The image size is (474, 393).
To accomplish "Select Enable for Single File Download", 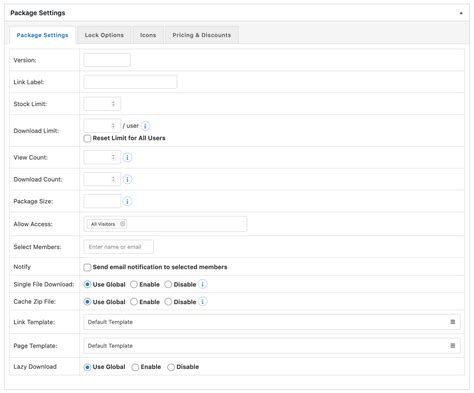I will (x=134, y=284).
